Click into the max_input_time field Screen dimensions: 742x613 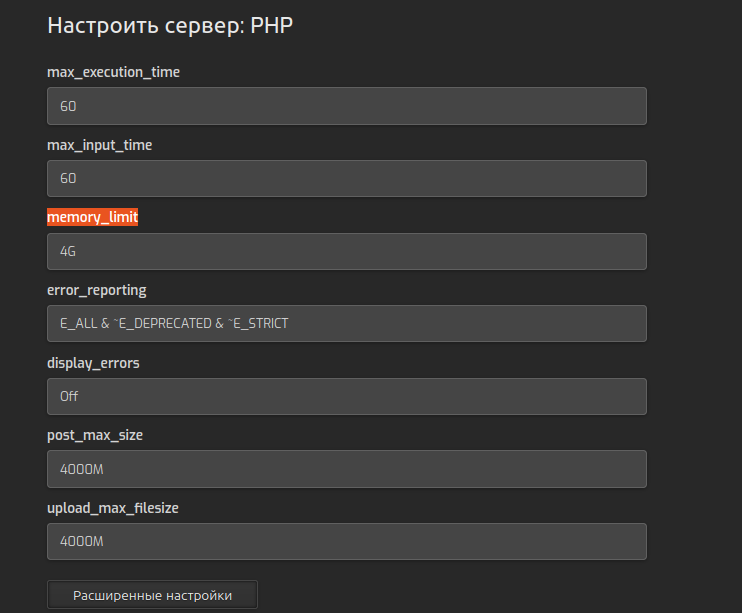(347, 178)
